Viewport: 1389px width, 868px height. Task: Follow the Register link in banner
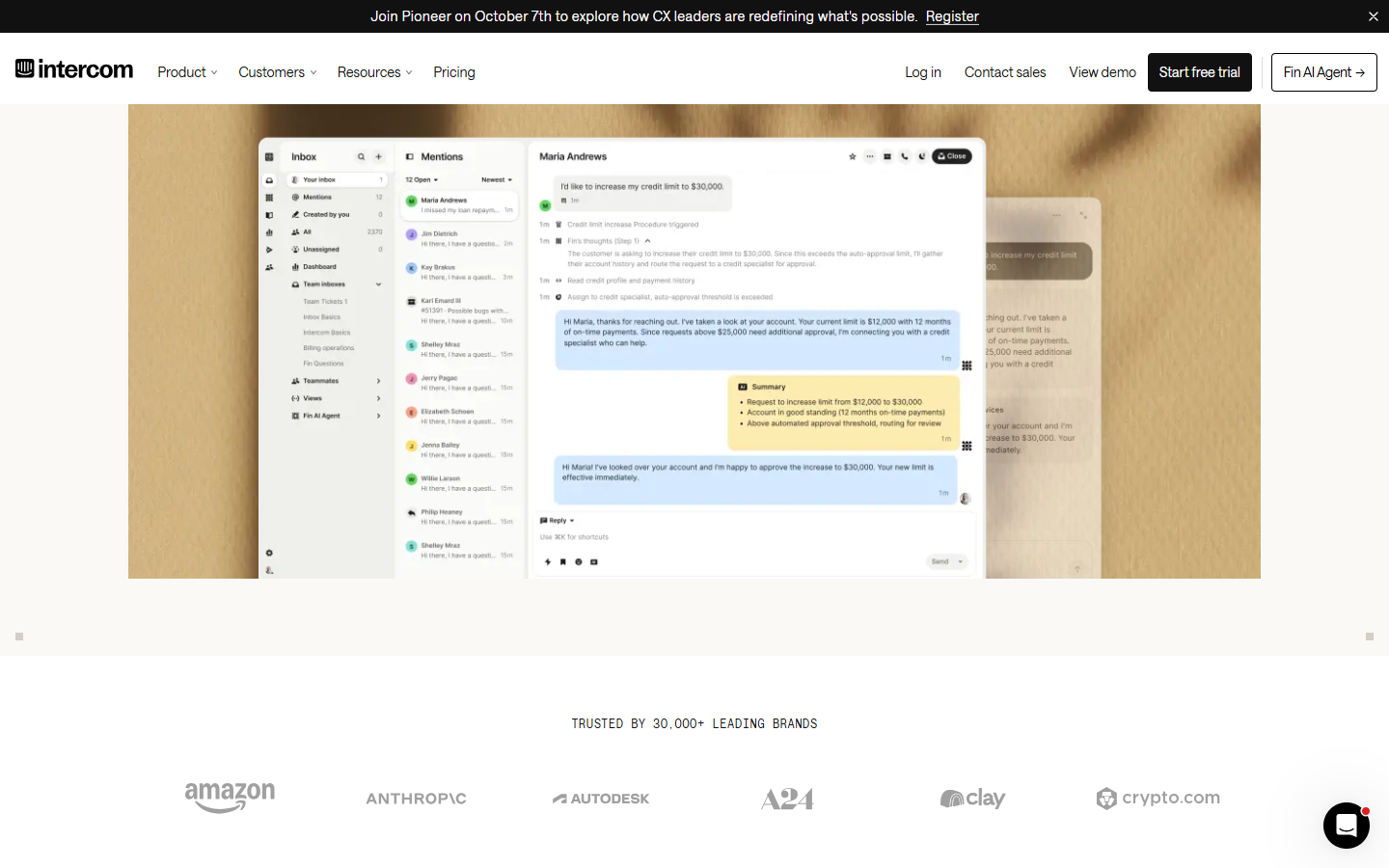pyautogui.click(x=952, y=16)
